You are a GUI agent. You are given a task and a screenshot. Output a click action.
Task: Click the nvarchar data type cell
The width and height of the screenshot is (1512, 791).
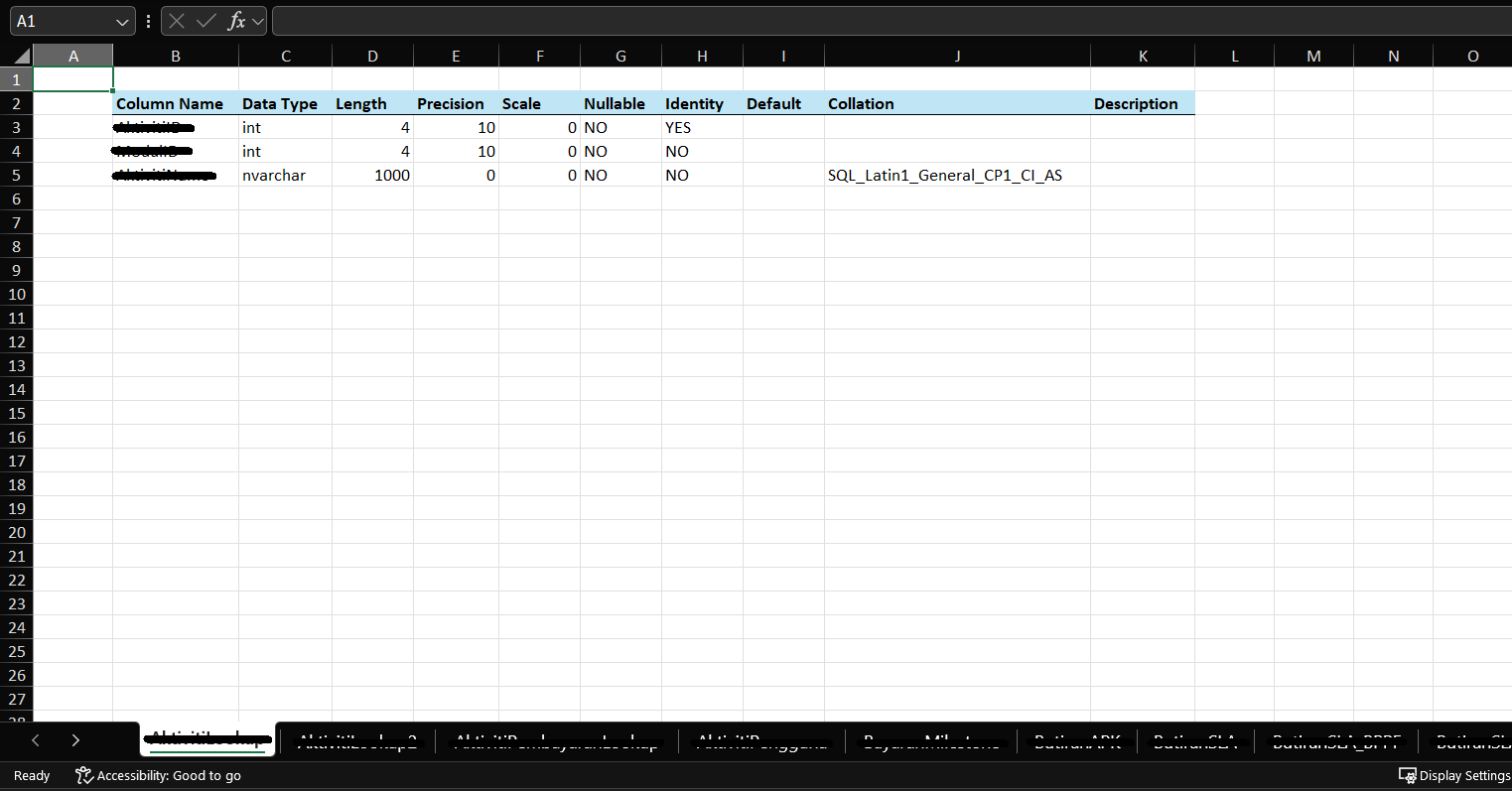(x=285, y=175)
